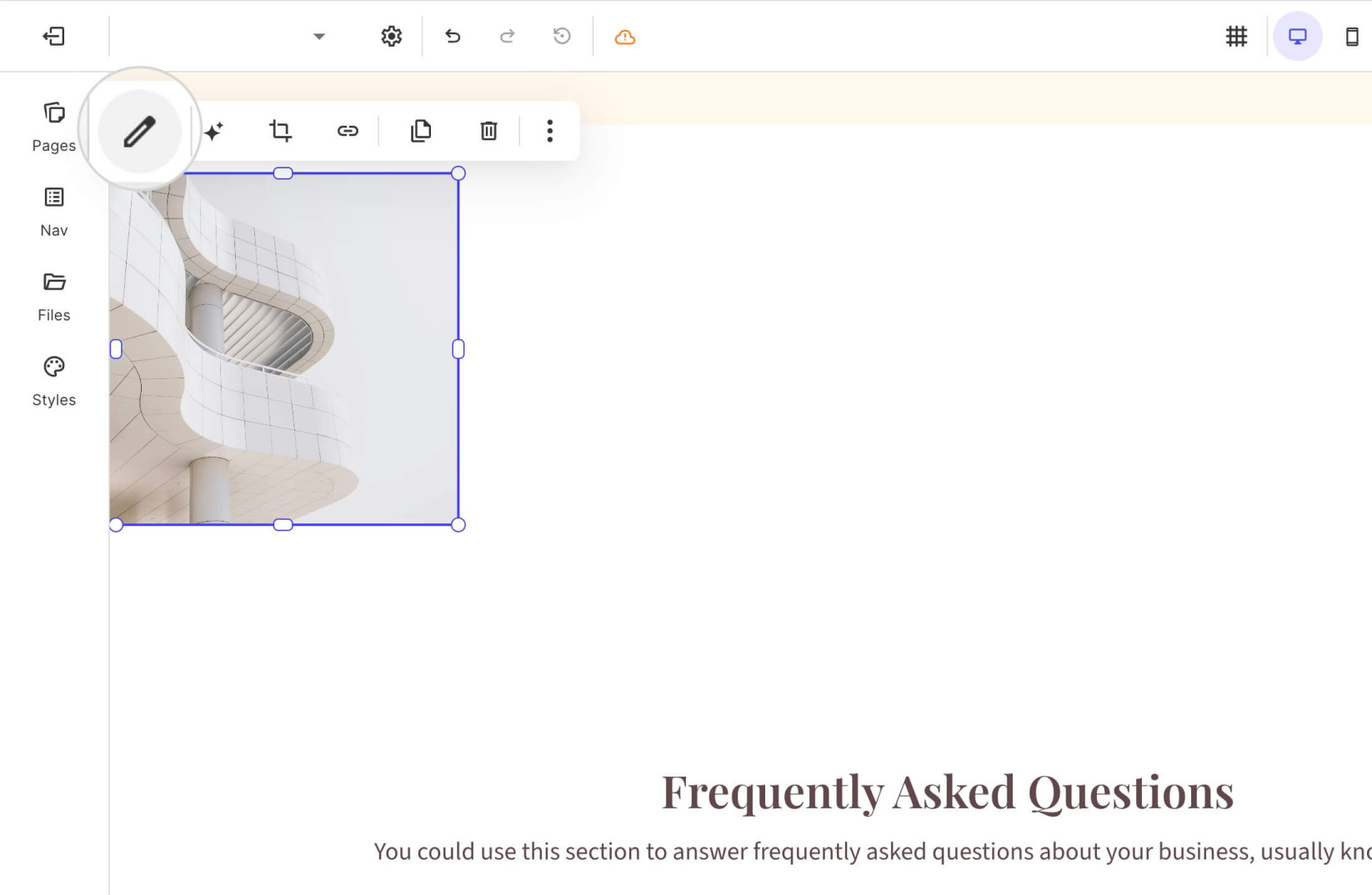Viewport: 1372px width, 895px height.
Task: Undo the last action
Action: 453,37
